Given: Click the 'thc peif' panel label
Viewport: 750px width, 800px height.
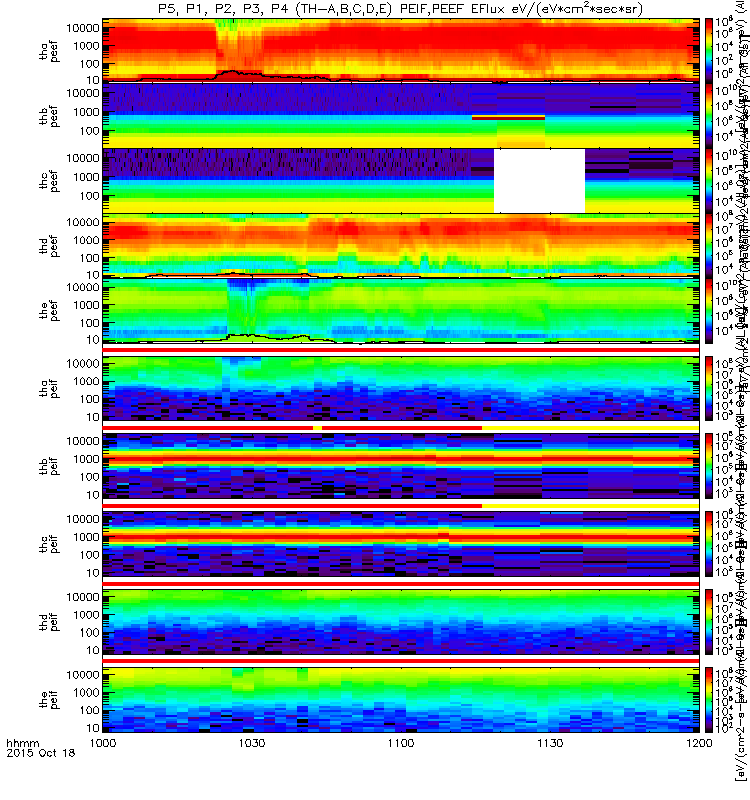Looking at the screenshot, I should tap(49, 544).
